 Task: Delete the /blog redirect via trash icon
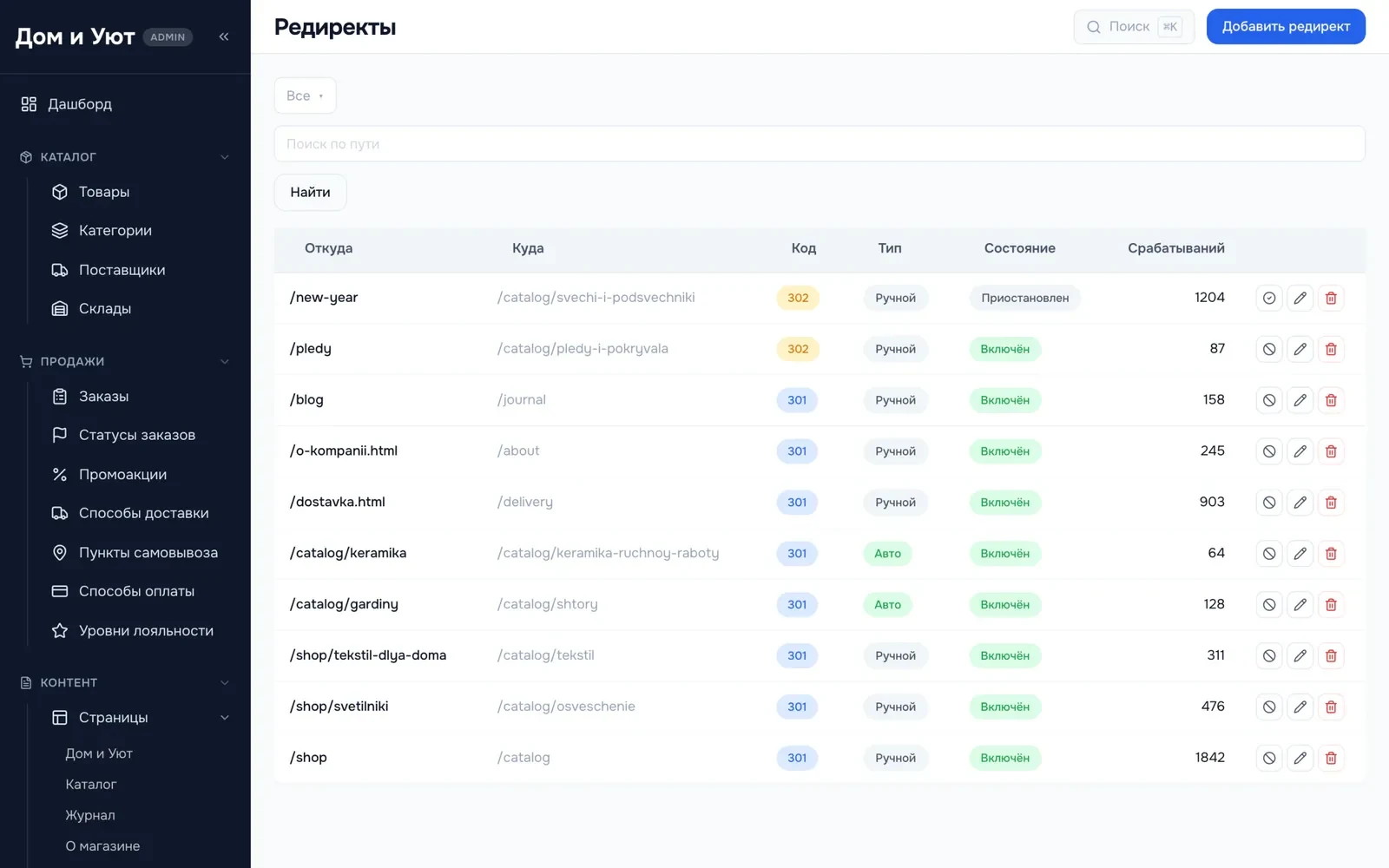1331,400
